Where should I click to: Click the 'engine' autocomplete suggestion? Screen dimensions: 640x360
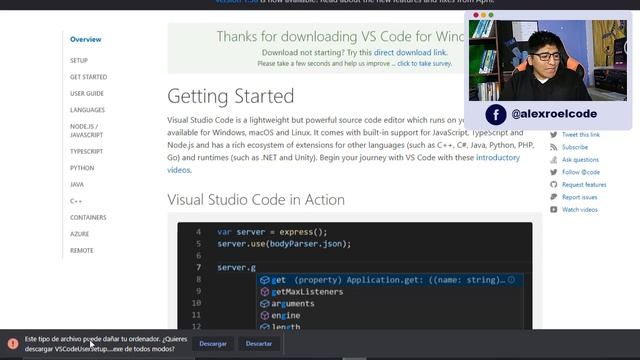tap(390, 316)
